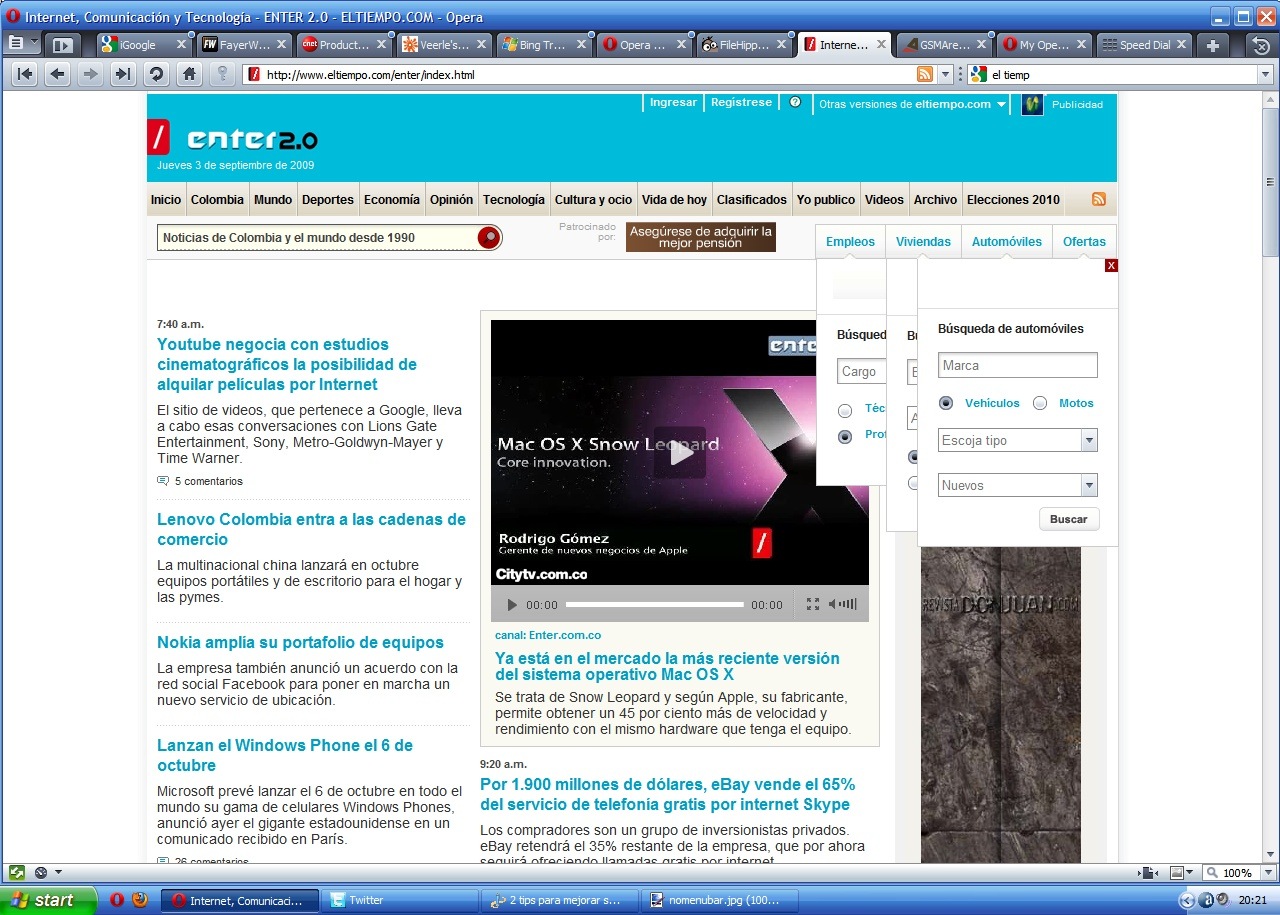This screenshot has width=1280, height=915.
Task: Open the Escoja tipo dropdown
Action: pyautogui.click(x=1018, y=440)
